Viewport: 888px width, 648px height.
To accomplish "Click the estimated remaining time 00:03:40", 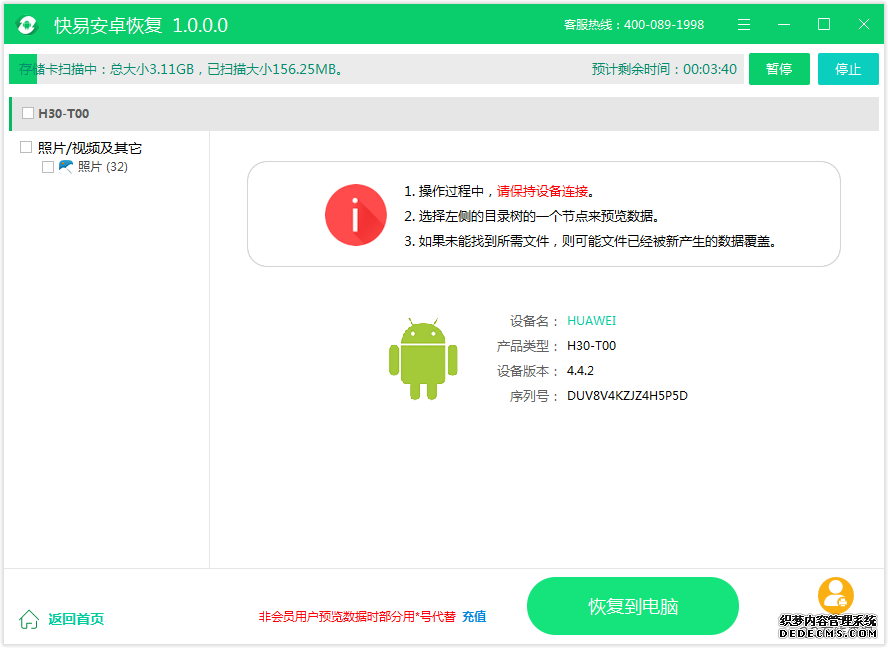I will pos(710,69).
